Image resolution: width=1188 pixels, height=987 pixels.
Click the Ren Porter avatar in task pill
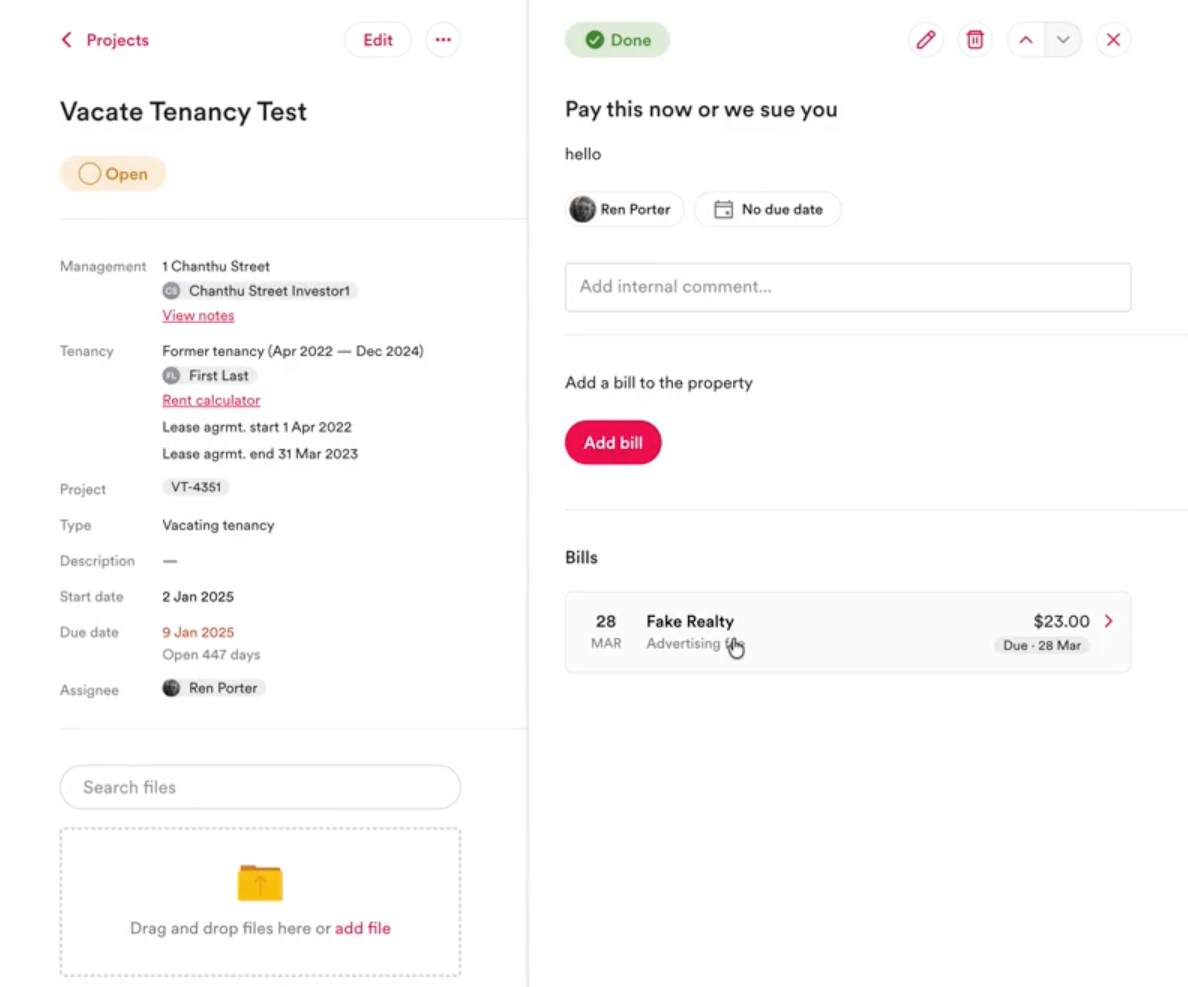(583, 209)
